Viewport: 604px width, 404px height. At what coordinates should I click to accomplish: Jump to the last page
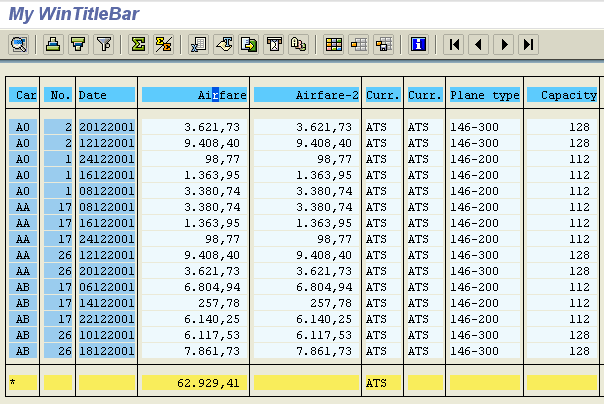(x=528, y=44)
